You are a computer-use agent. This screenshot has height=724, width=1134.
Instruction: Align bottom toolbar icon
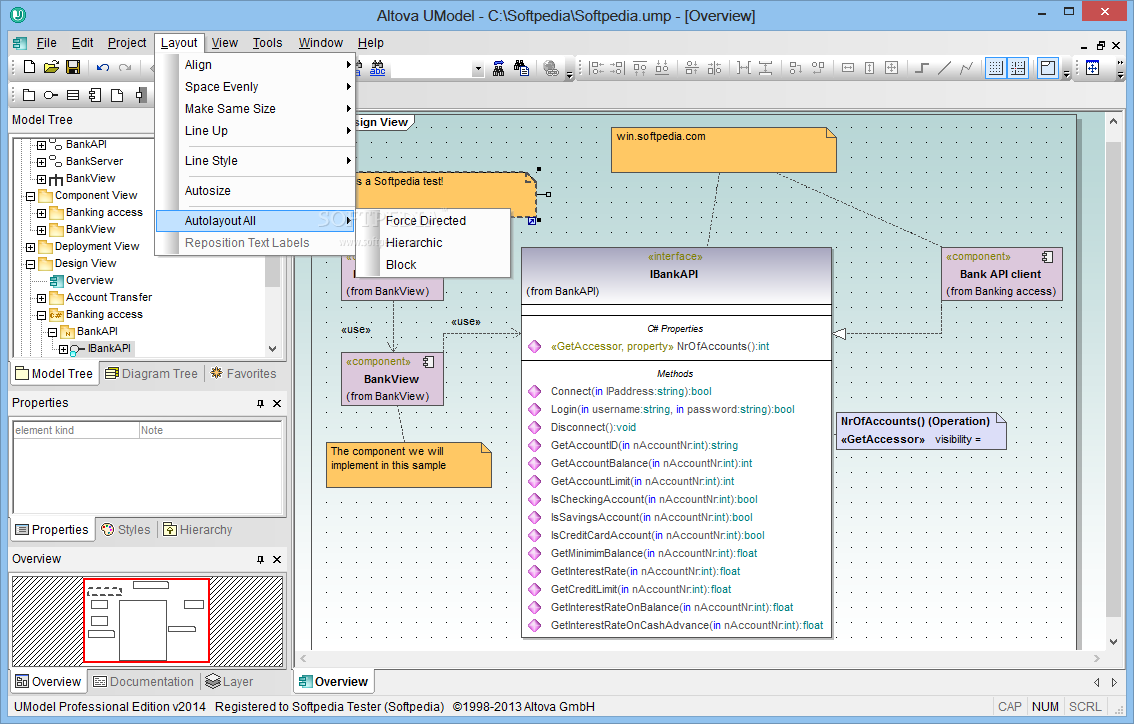(x=662, y=68)
